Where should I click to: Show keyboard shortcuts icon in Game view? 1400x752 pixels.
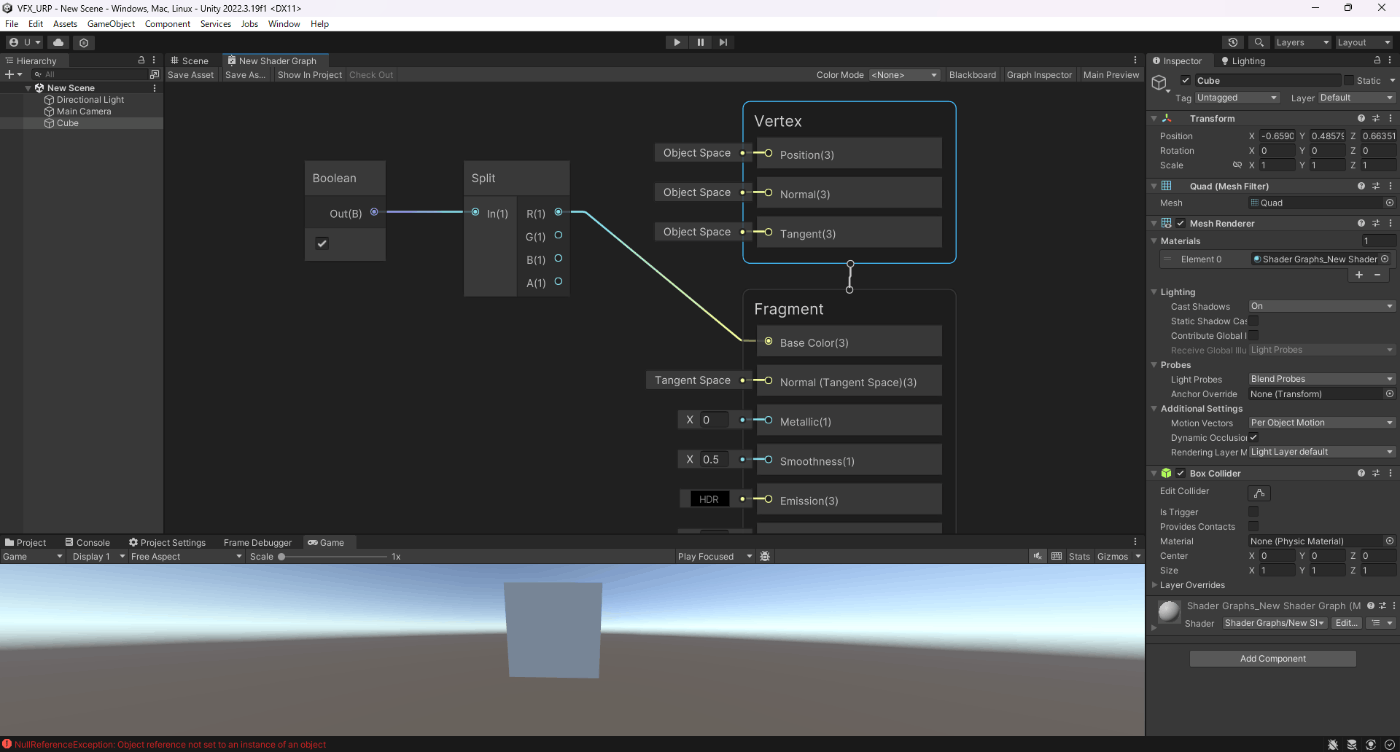click(x=1056, y=556)
